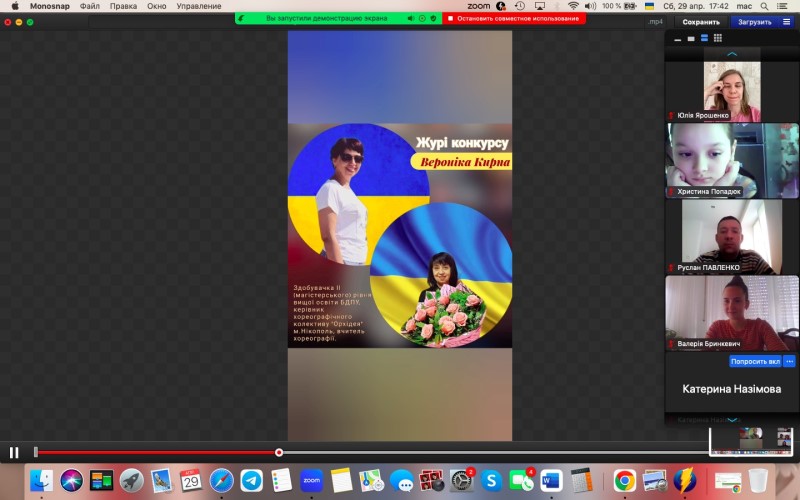Open Maps from the dock
Screen dimensions: 800x500
[x=371, y=481]
